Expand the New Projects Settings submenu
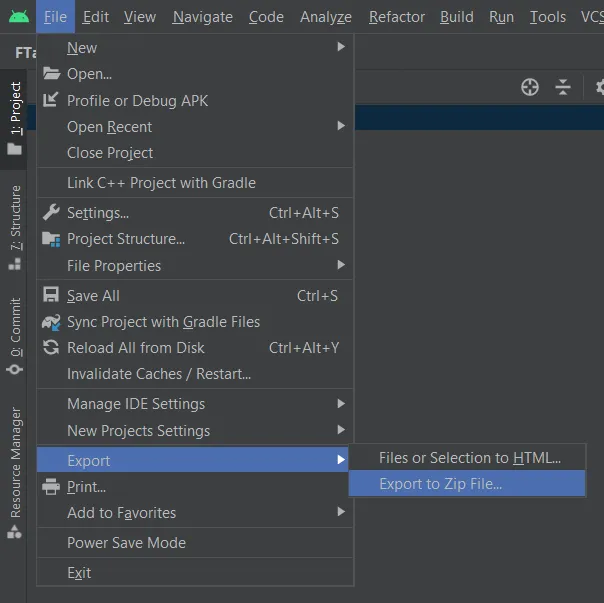Viewport: 604px width, 603px height. [x=195, y=430]
